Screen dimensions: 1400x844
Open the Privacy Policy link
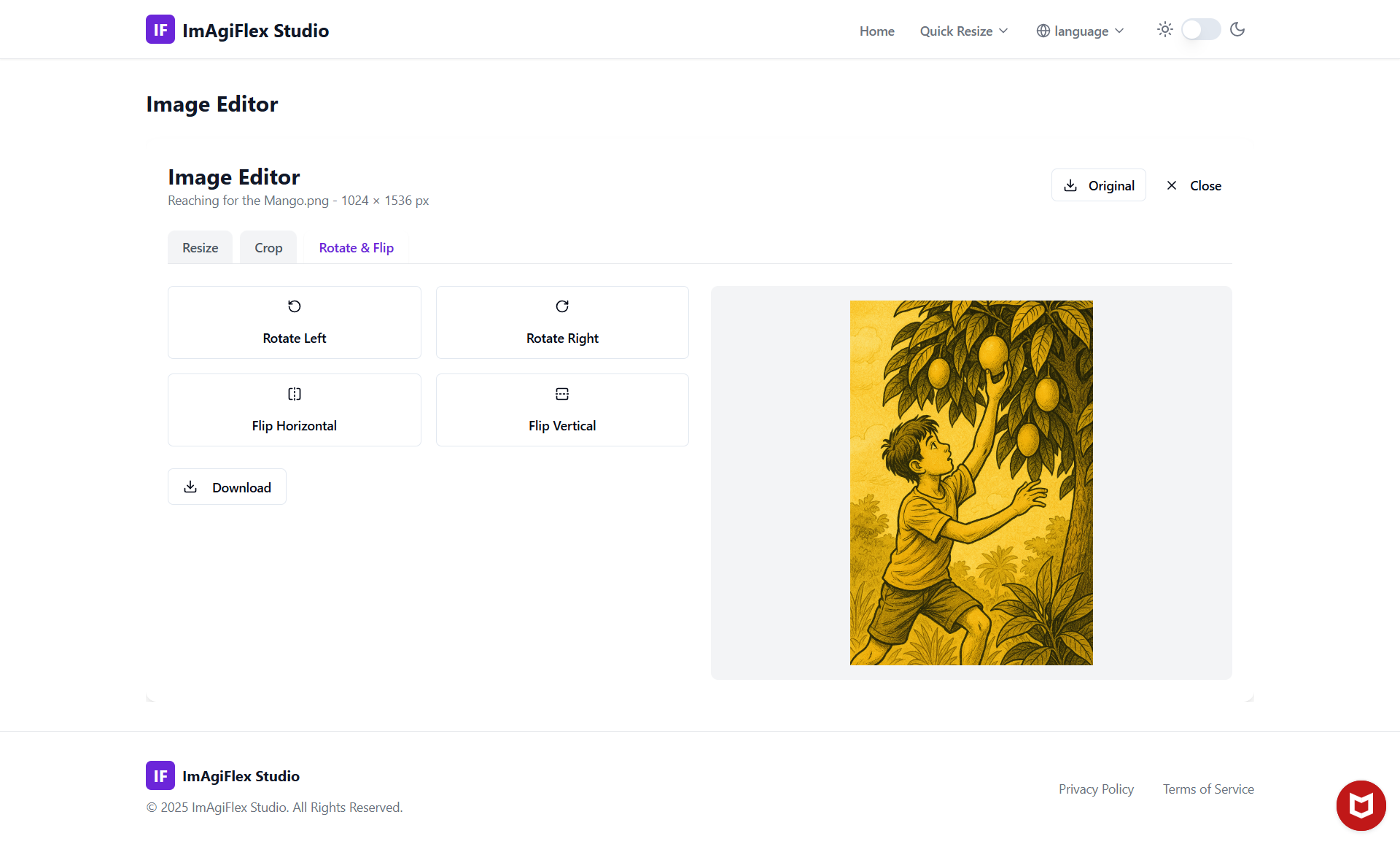1096,789
